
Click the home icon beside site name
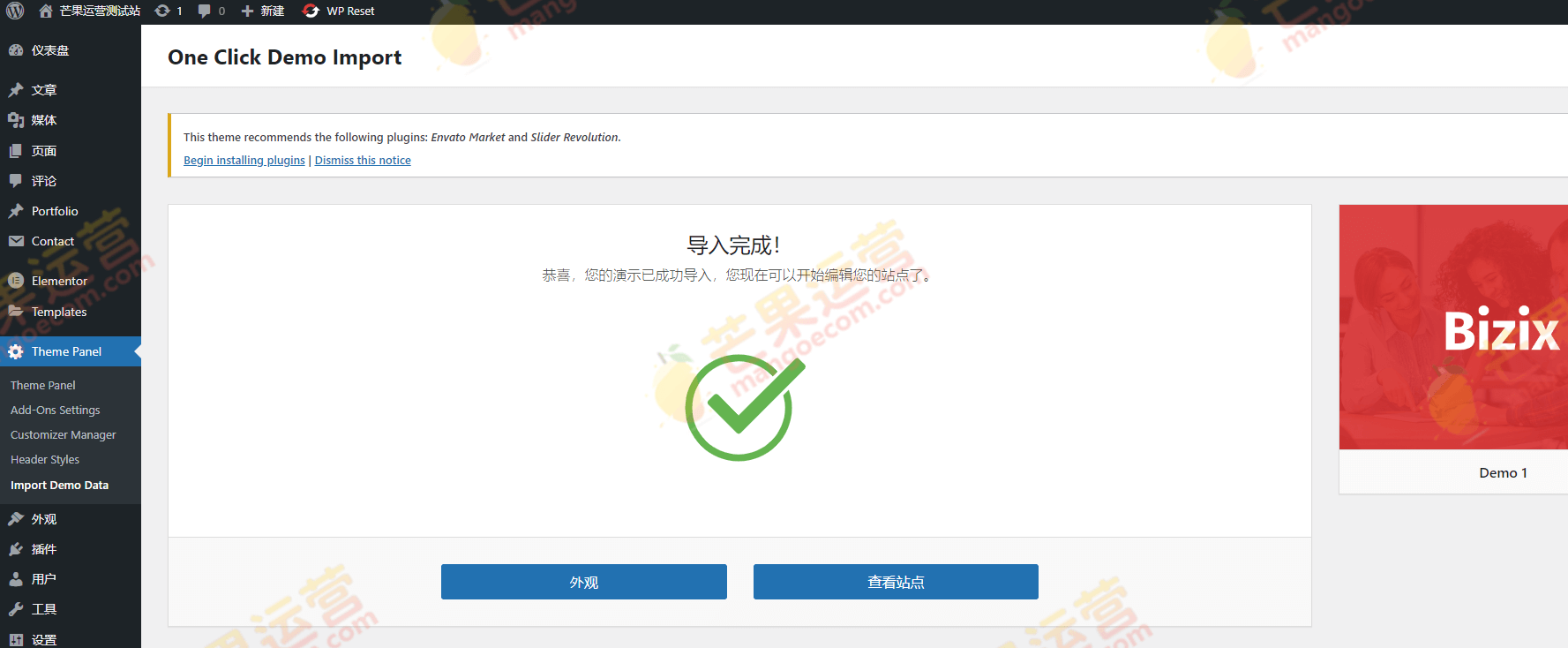pyautogui.click(x=46, y=11)
